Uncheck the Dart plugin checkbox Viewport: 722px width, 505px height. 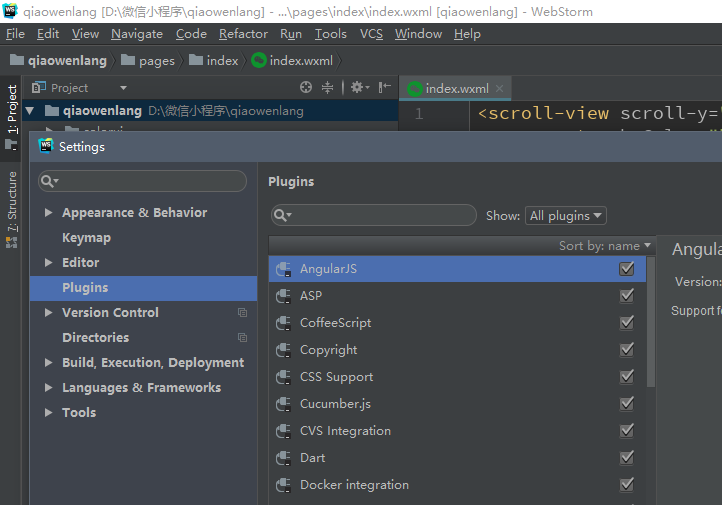click(627, 458)
